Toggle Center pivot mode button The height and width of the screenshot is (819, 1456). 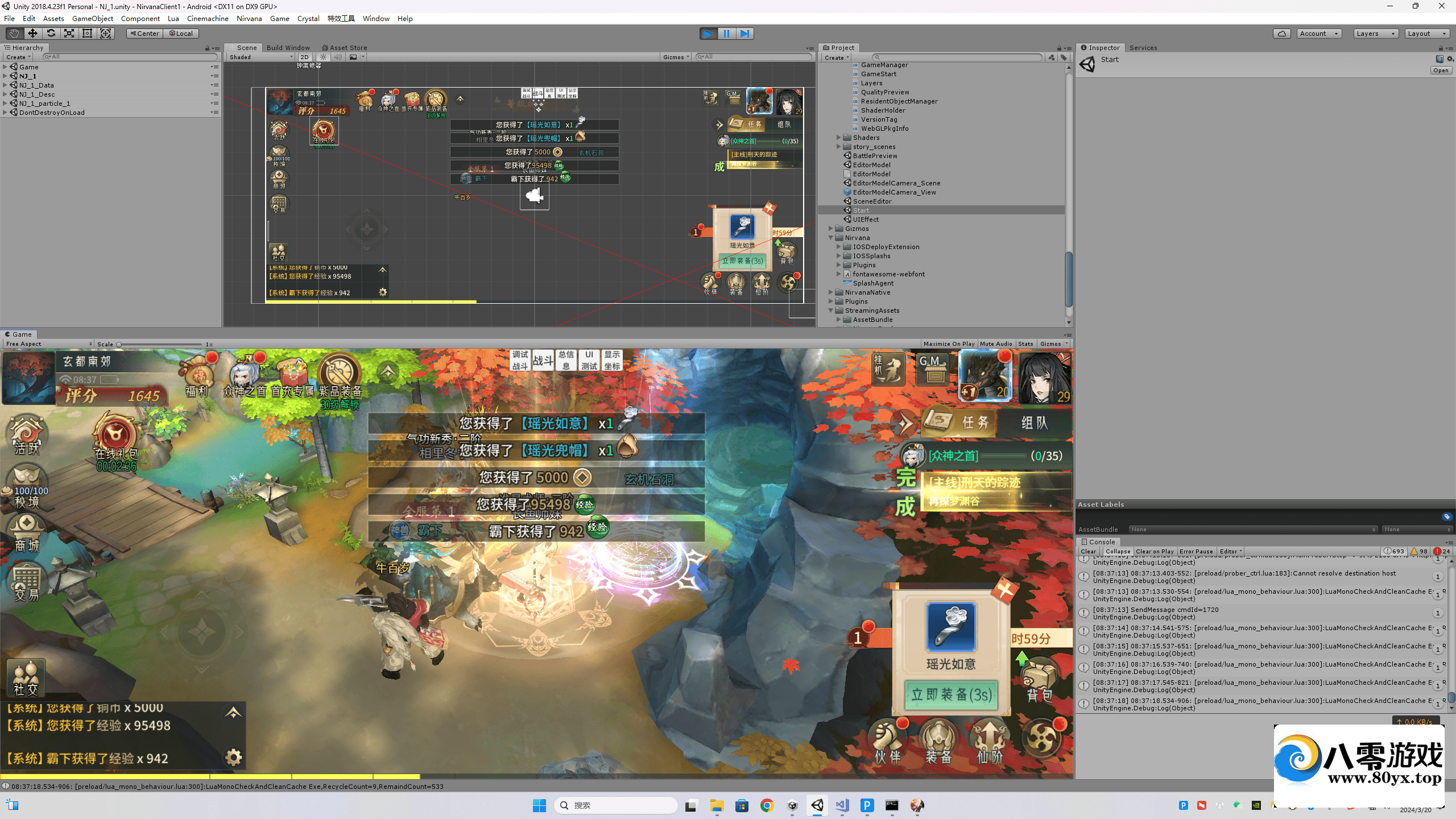click(144, 34)
